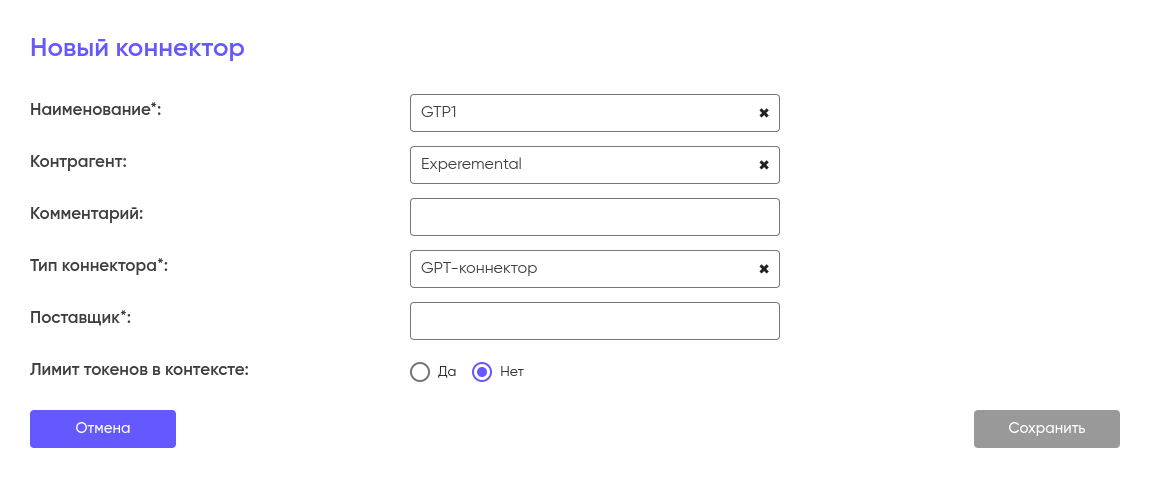Viewport: 1162px width, 491px height.
Task: Focus the empty Комментарий input field
Action: tap(594, 217)
